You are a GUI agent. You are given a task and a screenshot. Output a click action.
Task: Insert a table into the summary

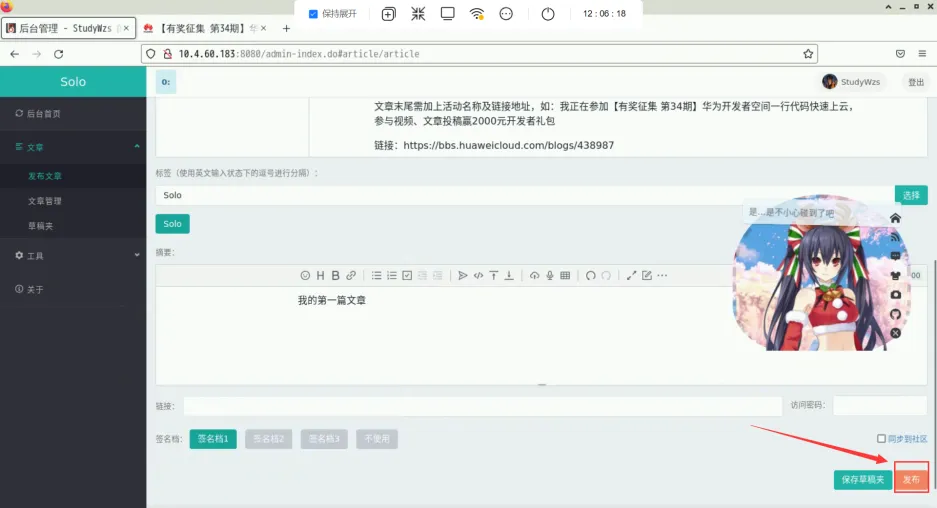tap(565, 276)
